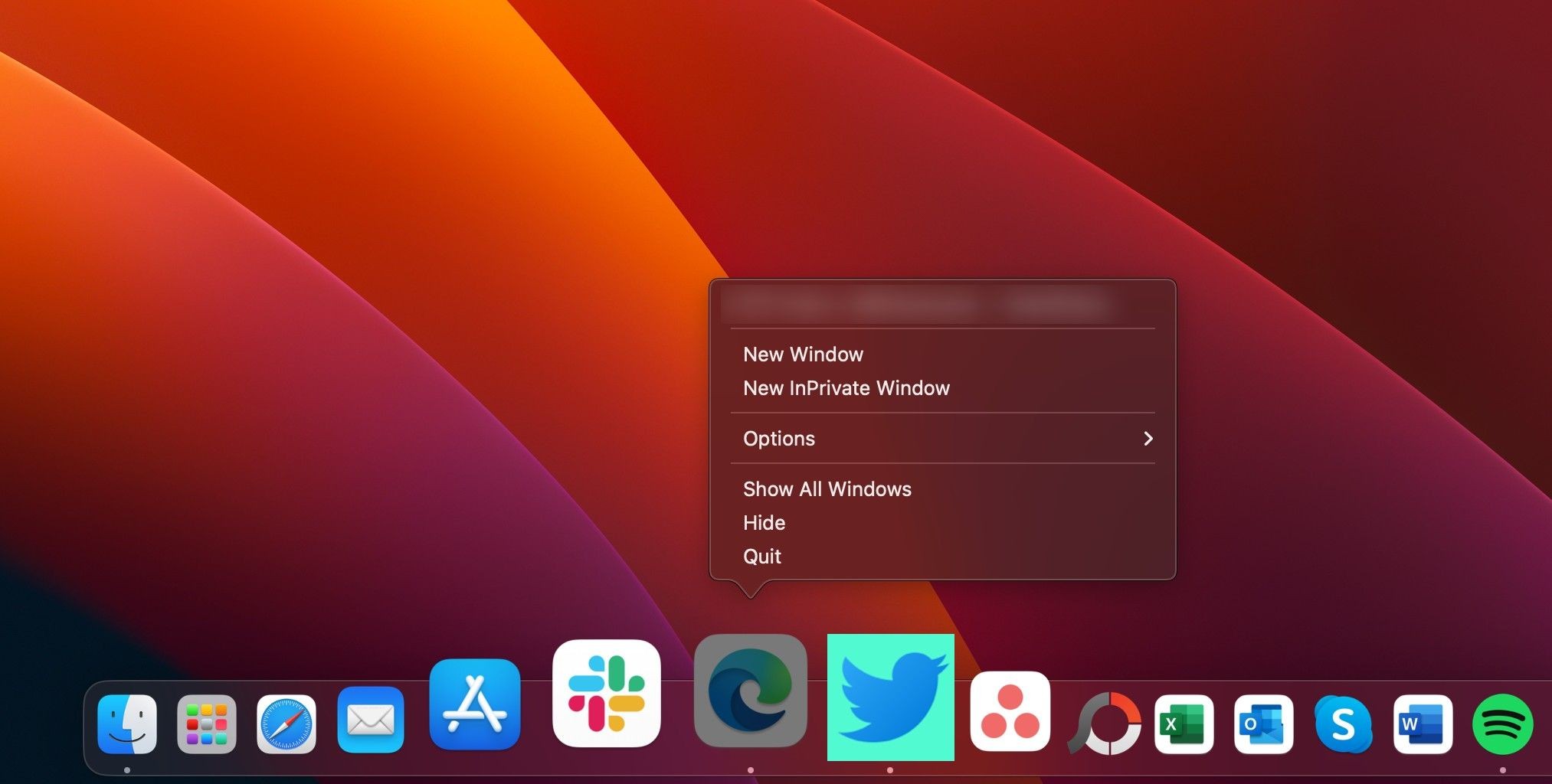The width and height of the screenshot is (1552, 784).
Task: Open Microsoft Word from the Dock
Action: [1423, 724]
